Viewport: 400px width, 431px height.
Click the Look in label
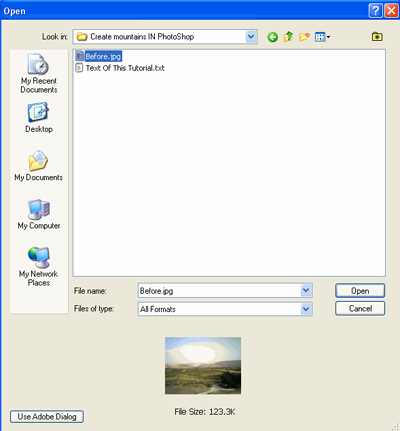55,37
